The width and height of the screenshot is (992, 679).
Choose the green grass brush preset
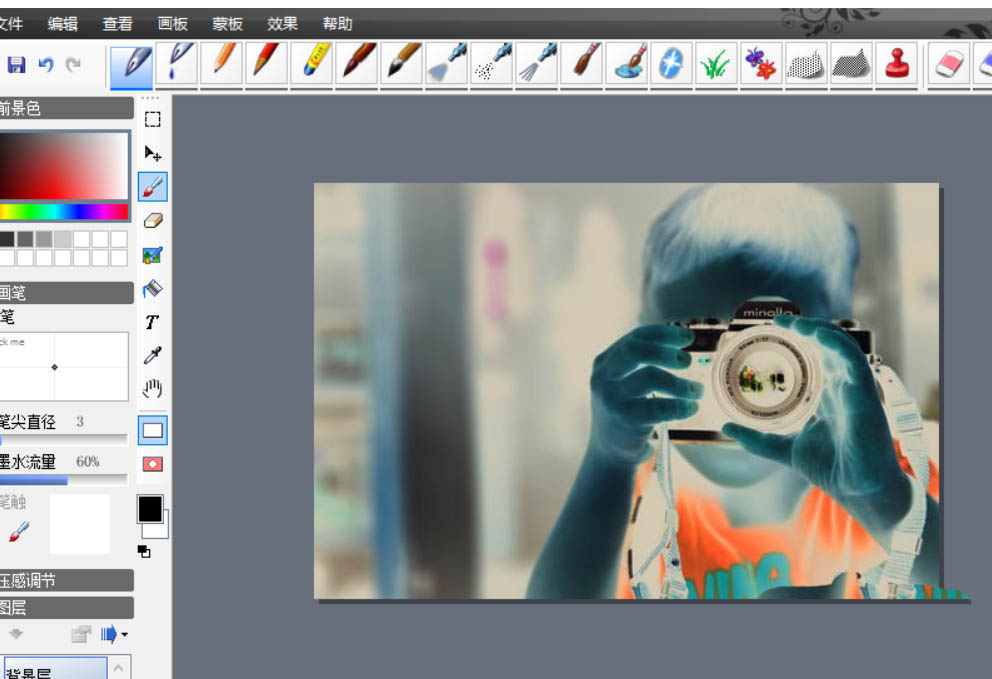coord(714,63)
